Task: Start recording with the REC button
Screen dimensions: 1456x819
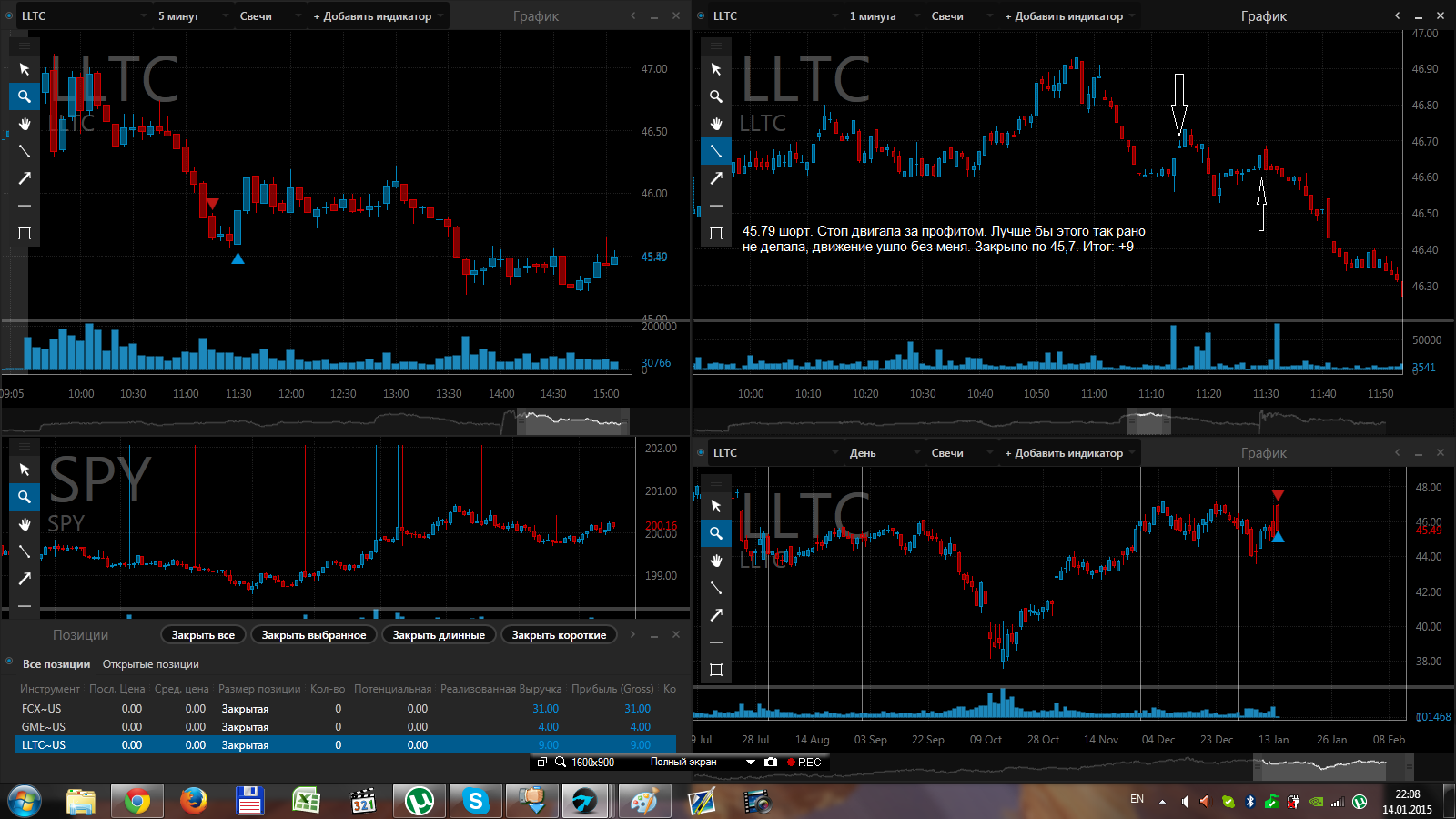Action: click(x=804, y=762)
